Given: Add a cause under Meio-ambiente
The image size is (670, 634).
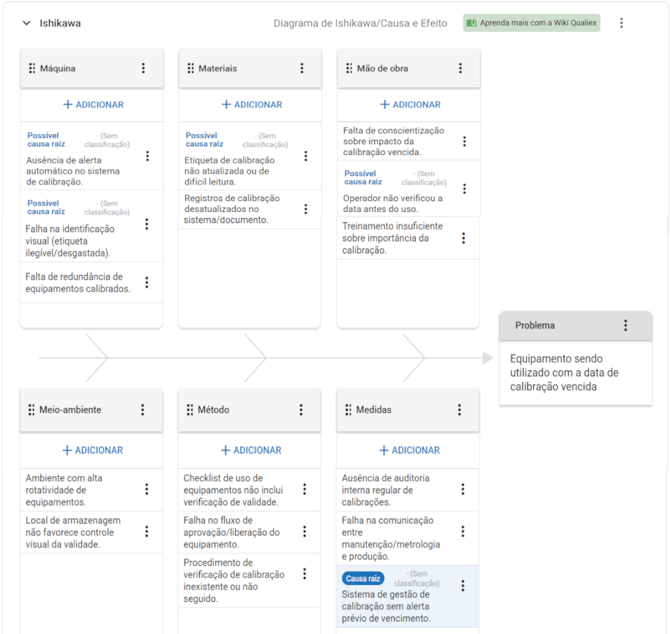Looking at the screenshot, I should [x=93, y=450].
